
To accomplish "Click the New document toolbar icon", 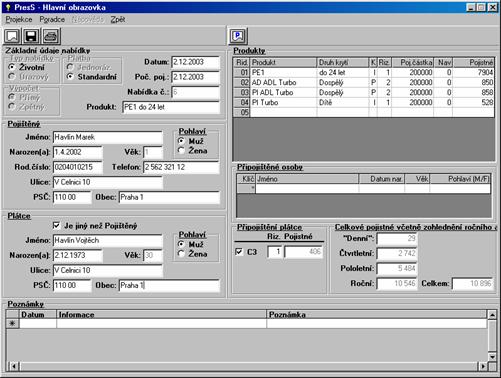I will pyautogui.click(x=12, y=36).
